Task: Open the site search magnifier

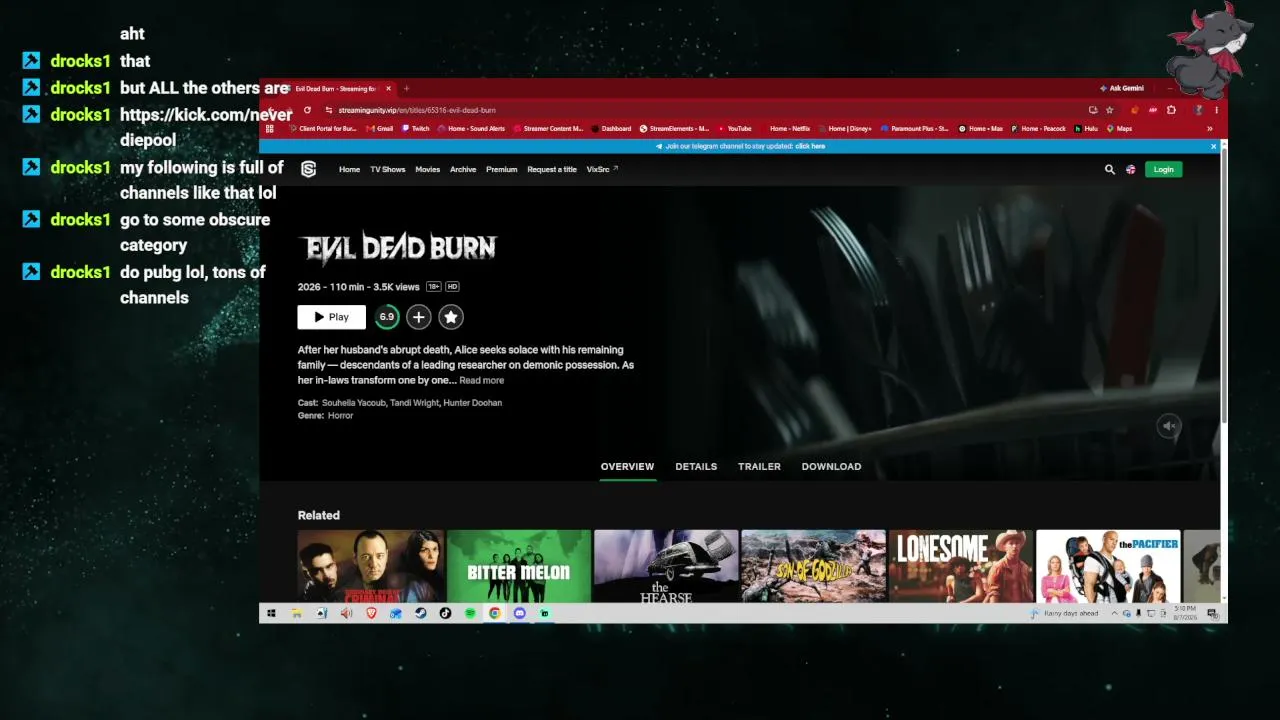Action: click(x=1109, y=170)
